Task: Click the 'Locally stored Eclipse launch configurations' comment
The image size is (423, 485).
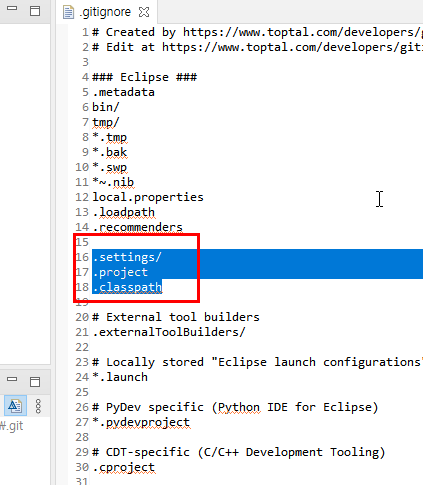Action: click(257, 362)
